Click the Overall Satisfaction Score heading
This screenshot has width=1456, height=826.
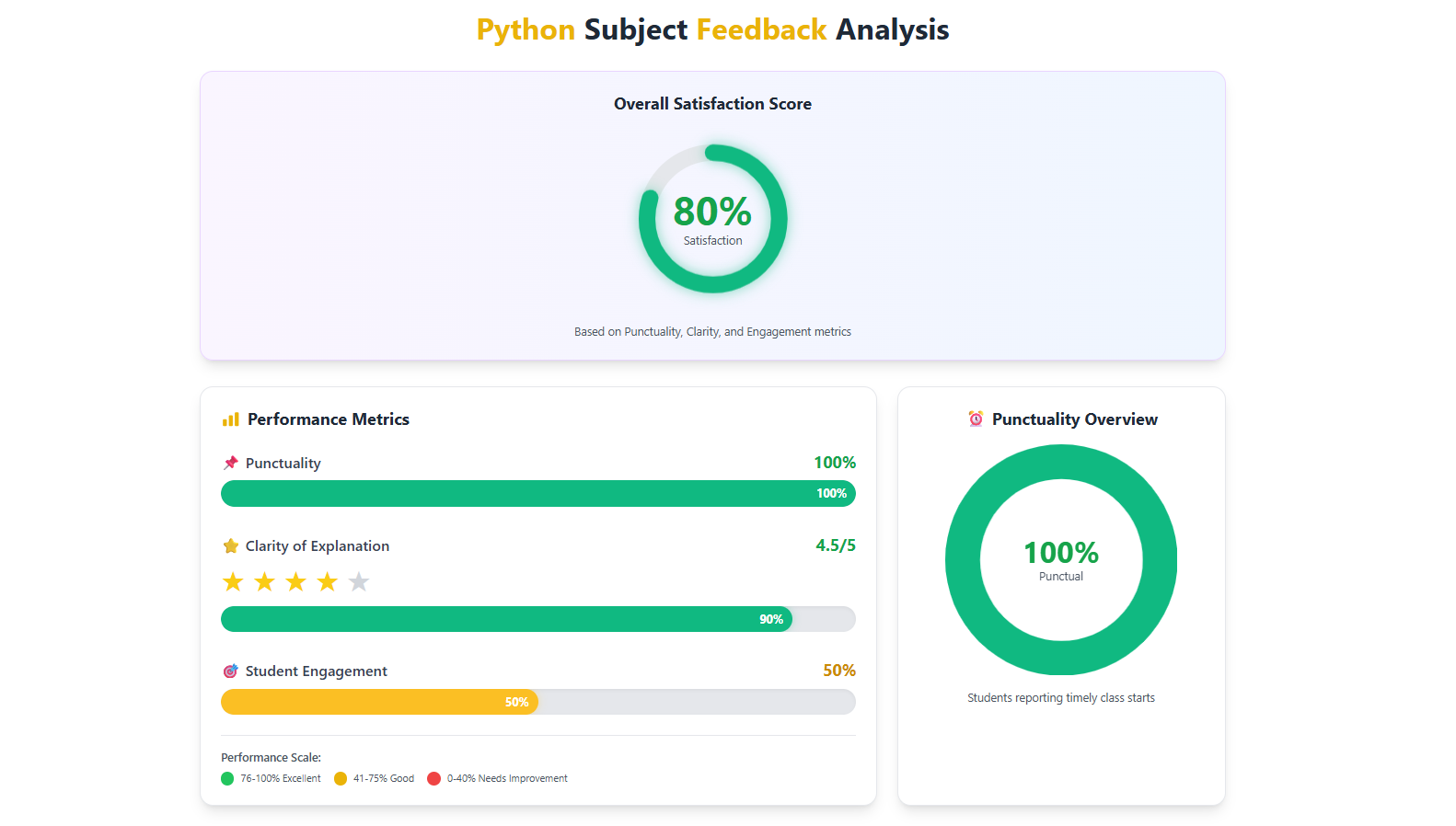(712, 104)
